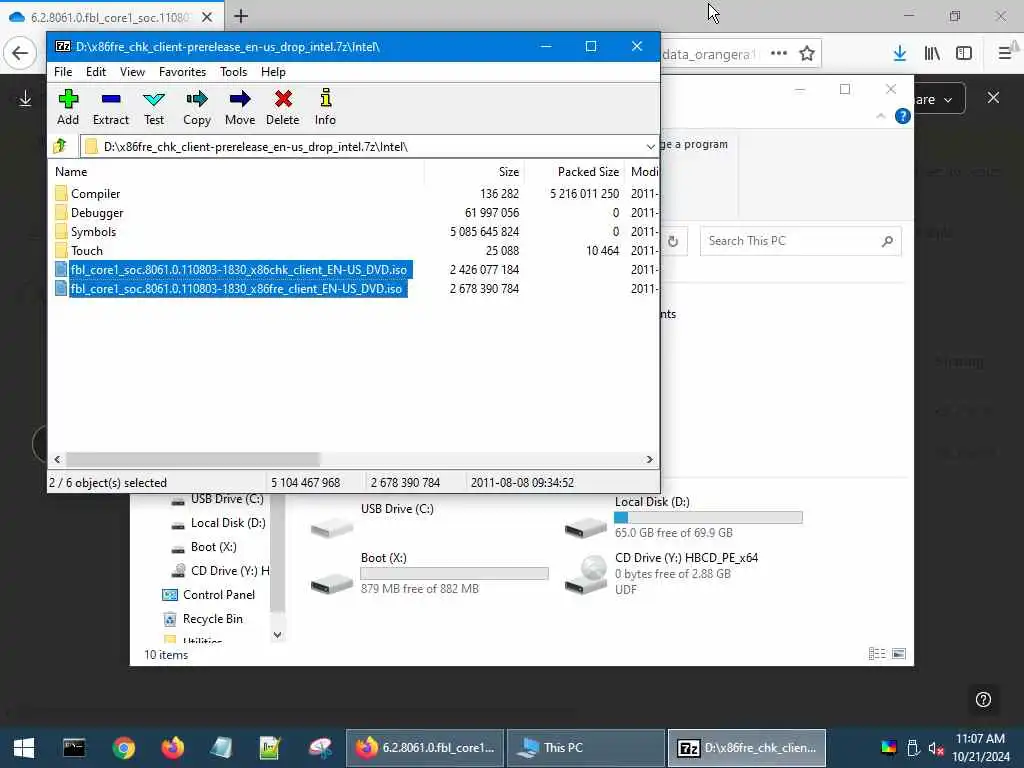Switch to This PC taskbar button
1024x768 pixels.
(586, 748)
